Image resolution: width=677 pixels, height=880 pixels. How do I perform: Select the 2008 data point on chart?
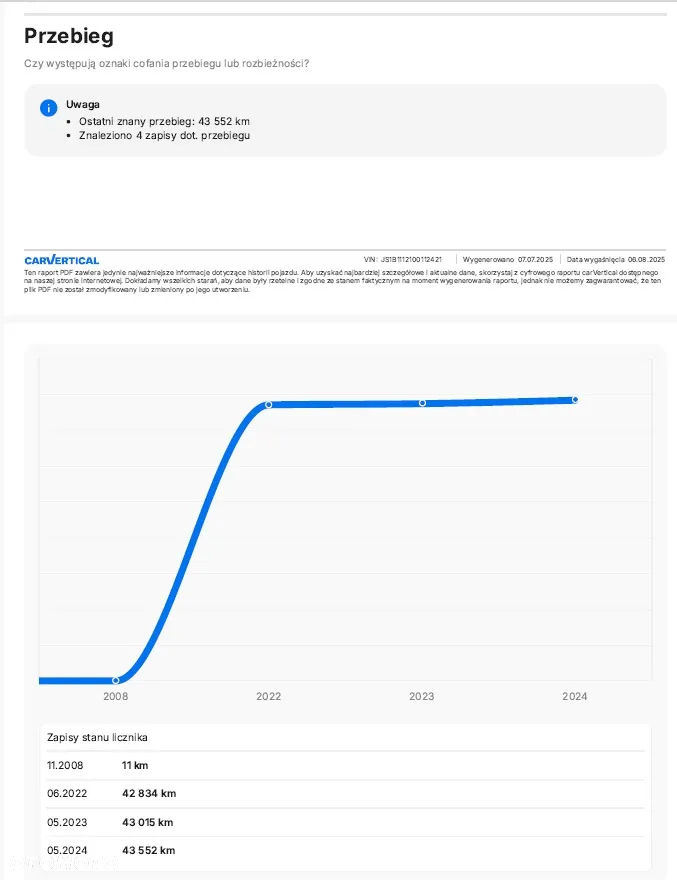pos(116,680)
